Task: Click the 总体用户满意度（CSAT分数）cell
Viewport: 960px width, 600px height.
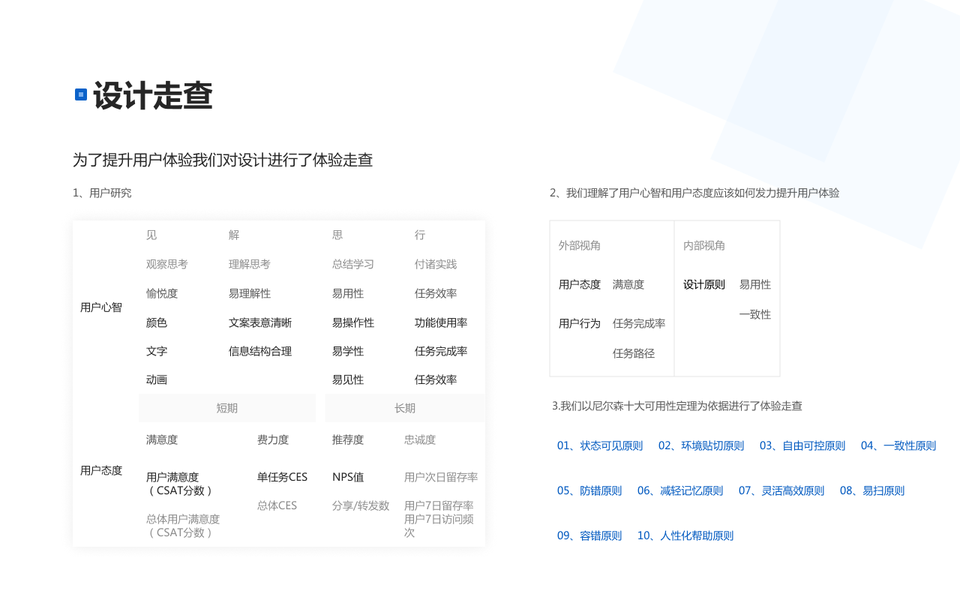Action: tap(182, 526)
